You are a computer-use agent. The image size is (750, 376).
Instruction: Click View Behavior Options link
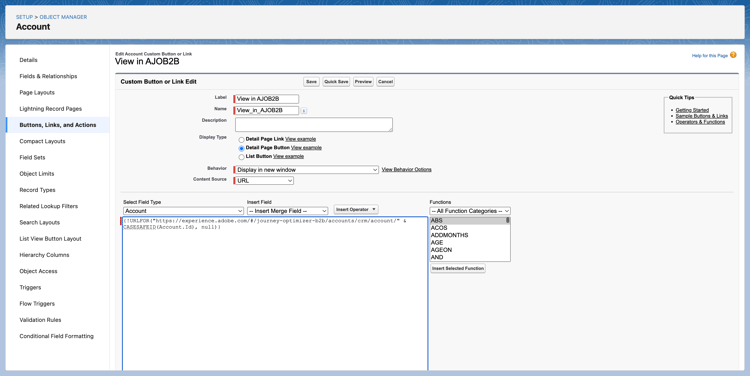(407, 169)
